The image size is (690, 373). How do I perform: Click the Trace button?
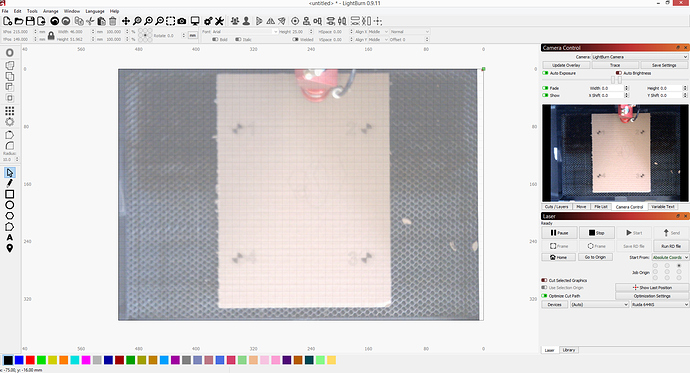(615, 65)
